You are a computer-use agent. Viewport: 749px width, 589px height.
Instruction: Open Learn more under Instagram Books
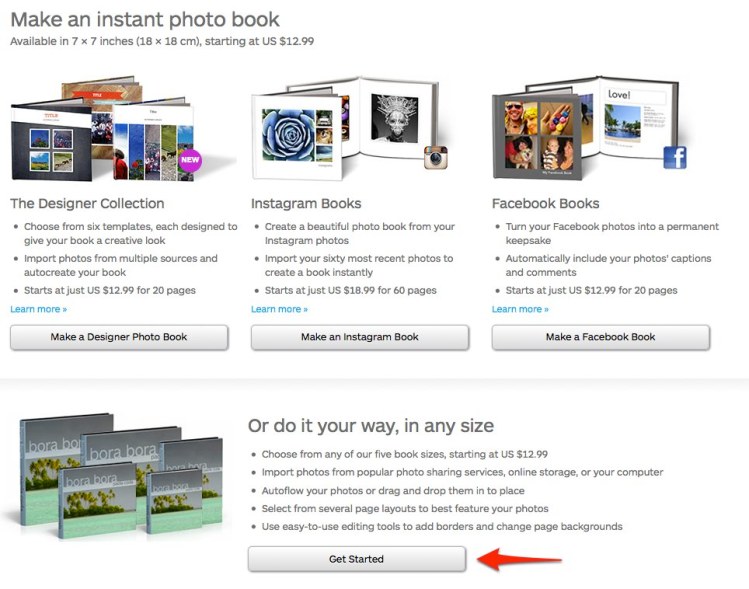click(x=279, y=309)
